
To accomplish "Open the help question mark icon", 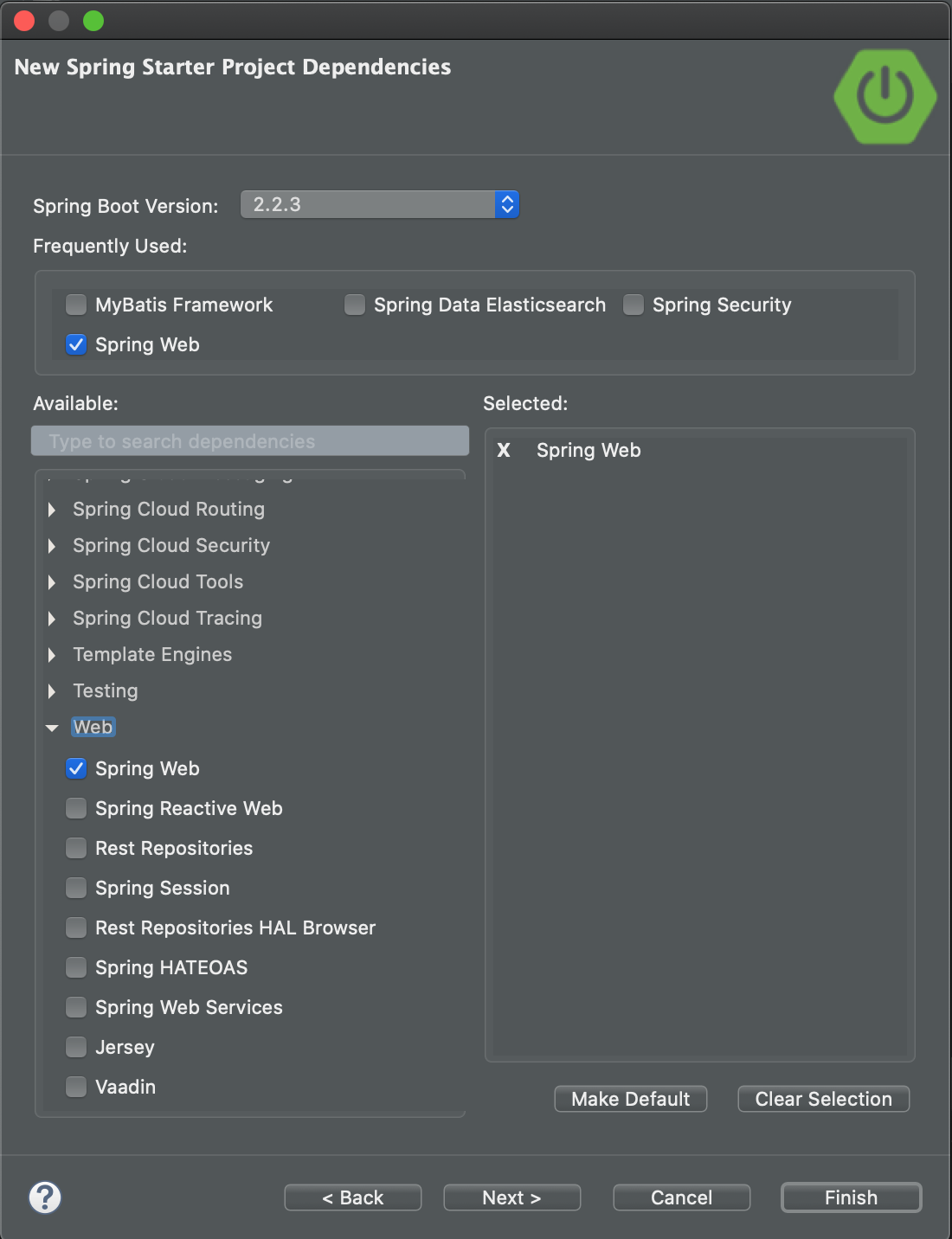I will (x=45, y=1197).
